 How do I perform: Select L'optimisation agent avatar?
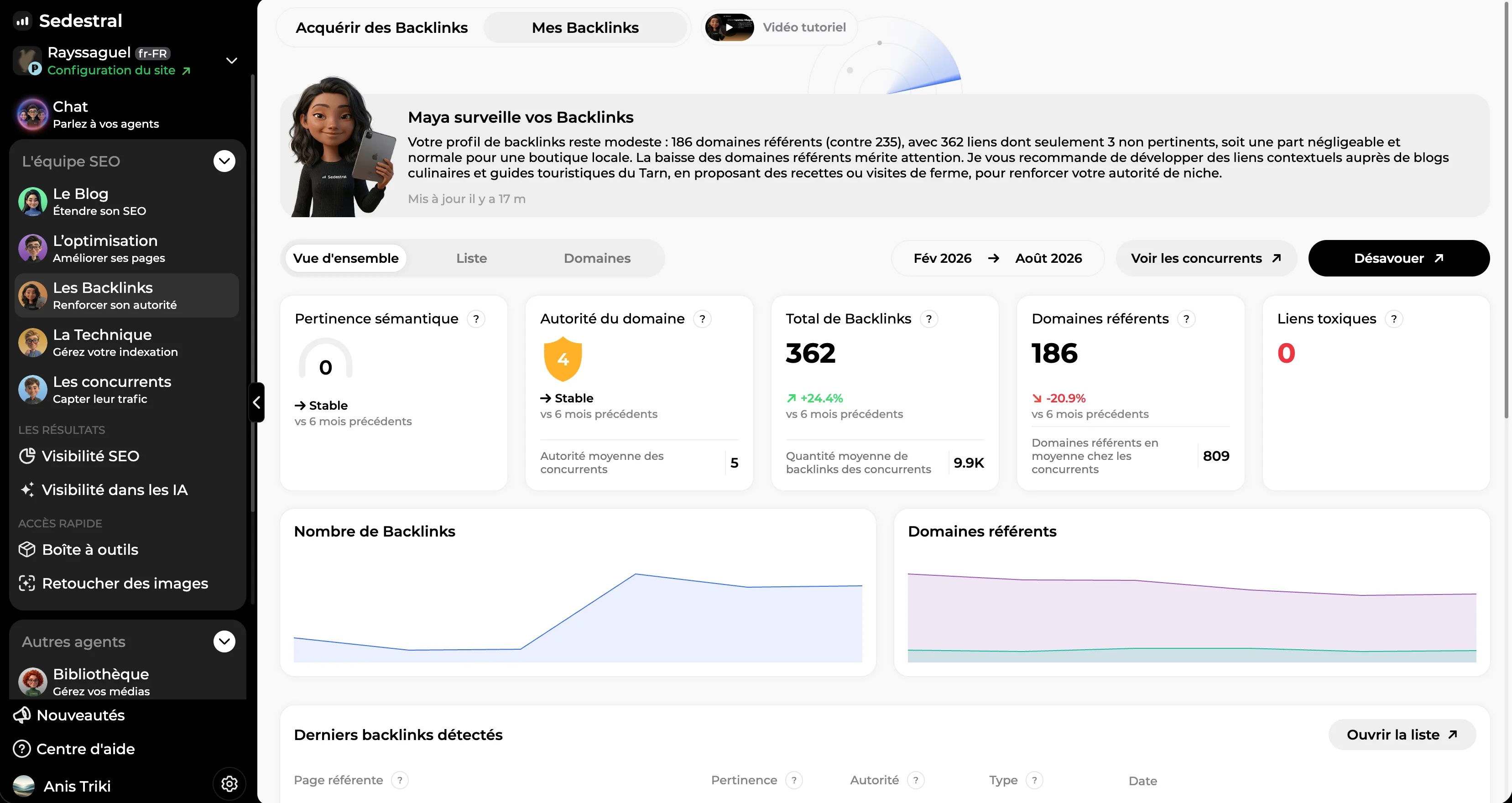(32, 248)
